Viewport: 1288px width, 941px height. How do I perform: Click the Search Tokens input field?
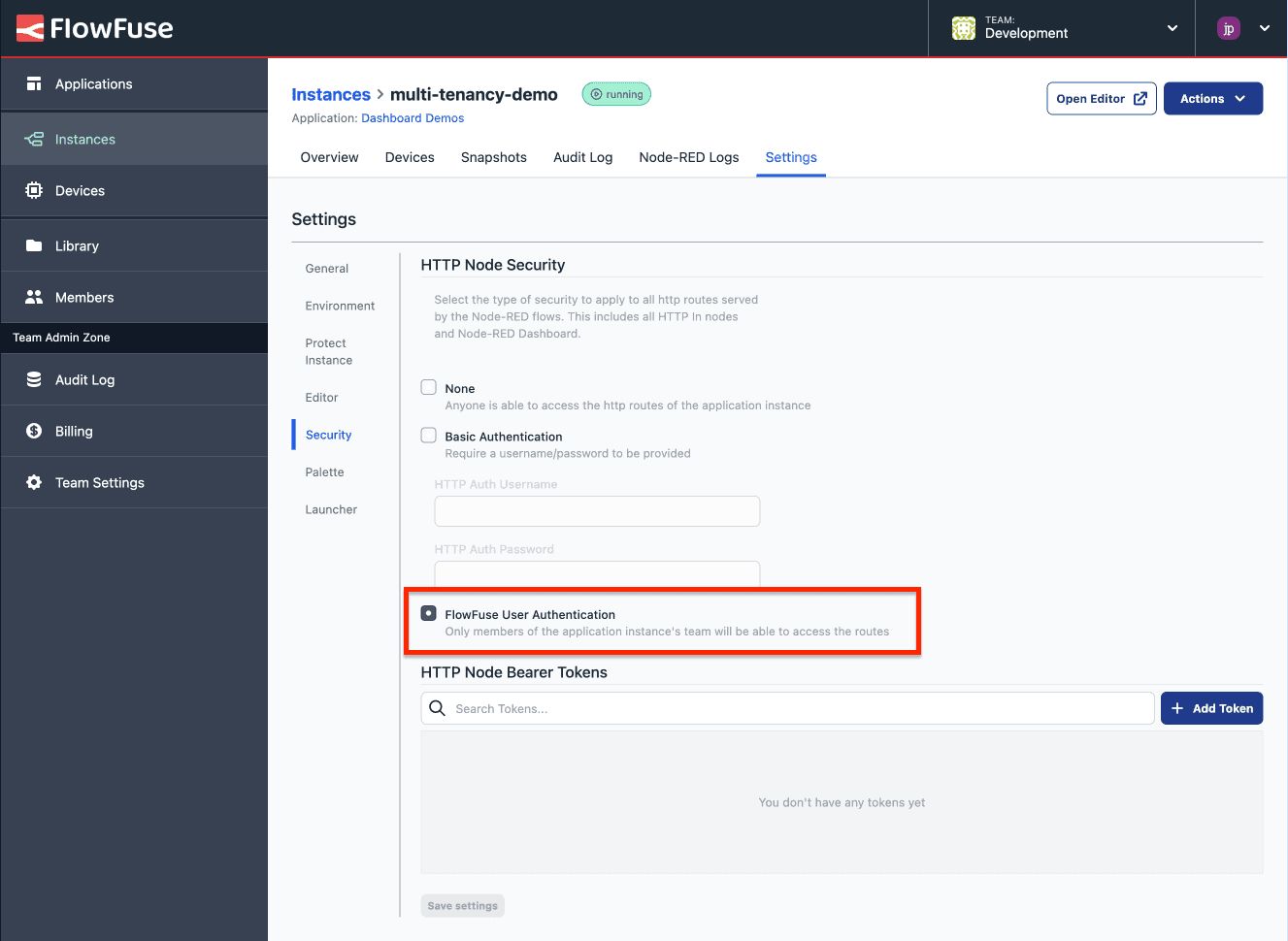[787, 708]
